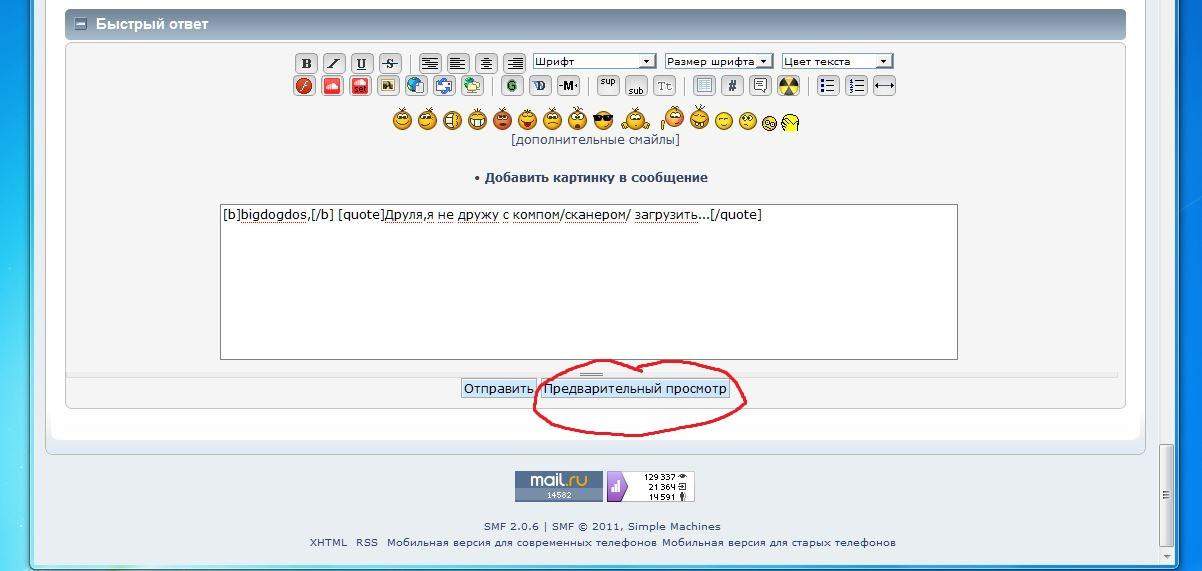Apply shadow text effect
Screen dimensions: 1202x571
(x=540, y=86)
